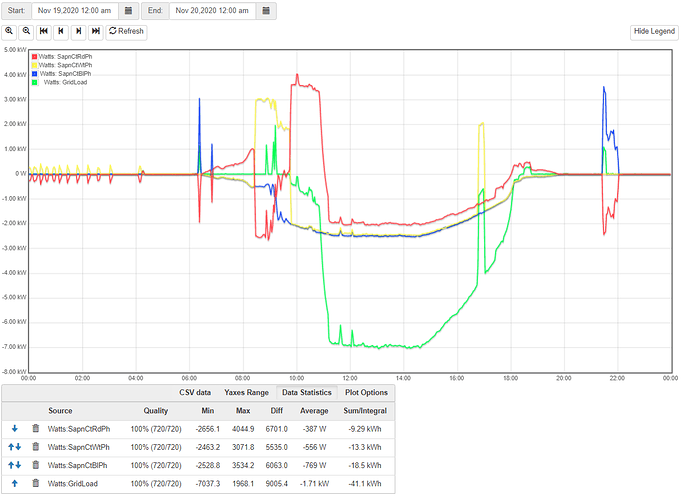Click the blue SapnCtBlPh legend swatch

tap(34, 74)
